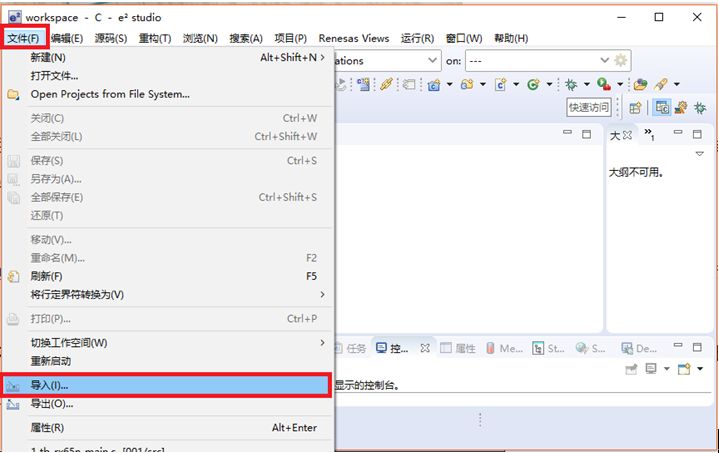The width and height of the screenshot is (719, 453).
Task: Select 导出(O)... menu entry
Action: pos(167,403)
